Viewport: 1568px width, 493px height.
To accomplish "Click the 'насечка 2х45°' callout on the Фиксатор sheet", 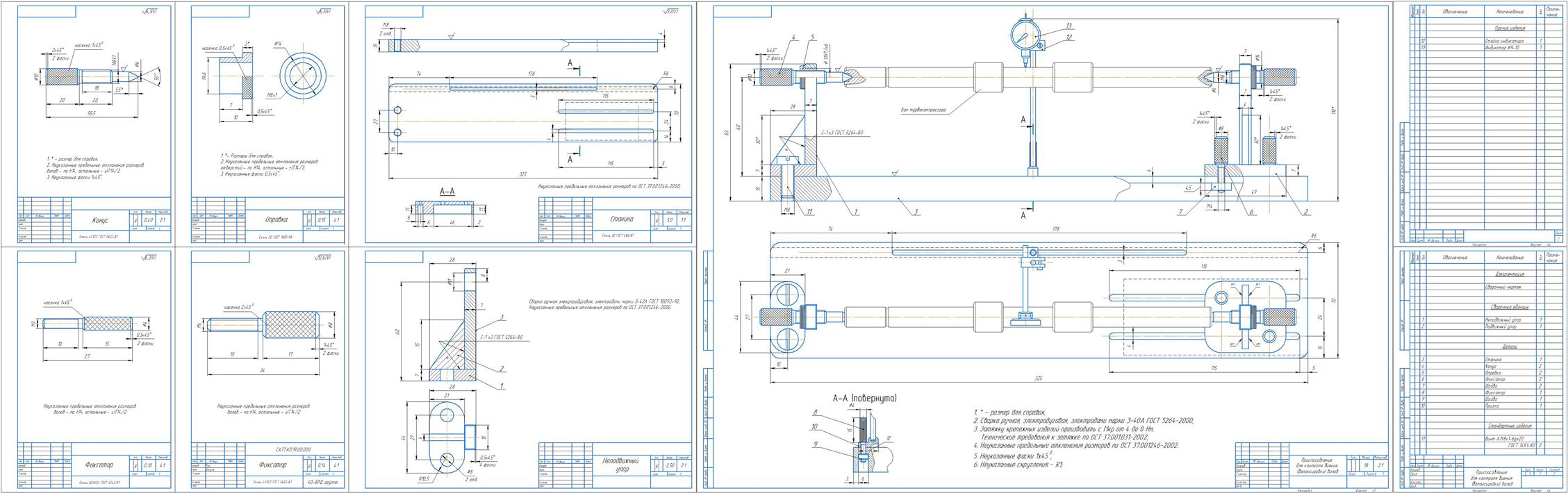I will click(x=238, y=307).
